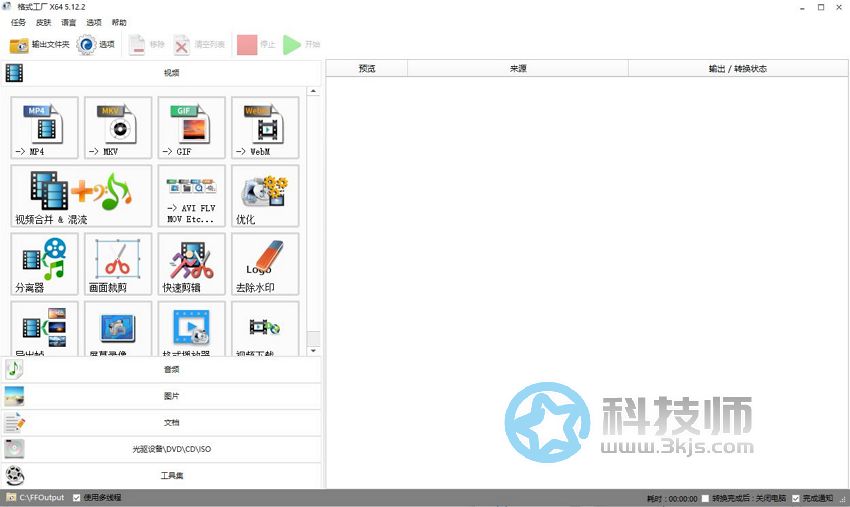Choose the -> MP4 conversion icon
The height and width of the screenshot is (507, 850).
pos(44,127)
